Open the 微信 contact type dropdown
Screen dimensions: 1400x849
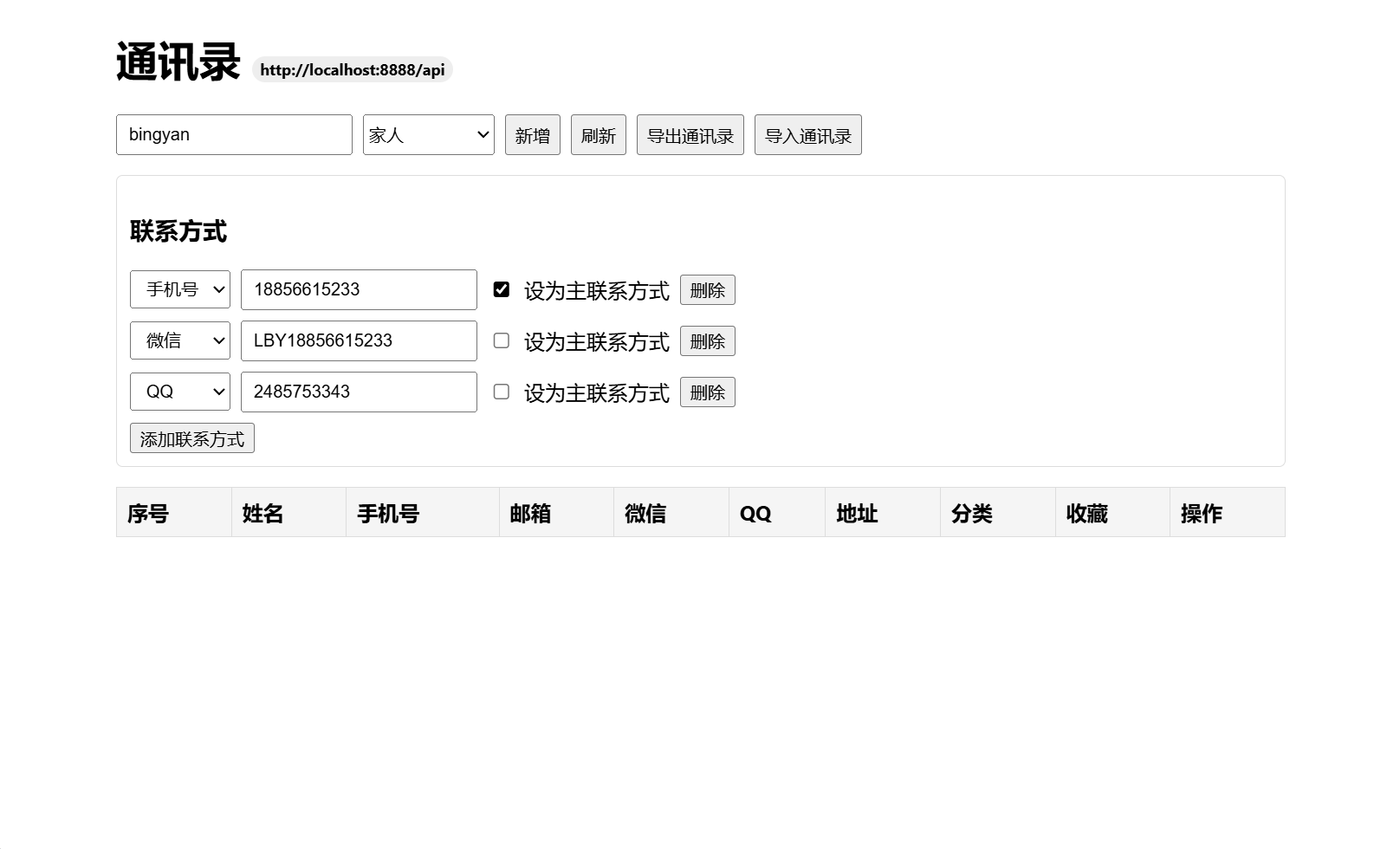coord(180,340)
